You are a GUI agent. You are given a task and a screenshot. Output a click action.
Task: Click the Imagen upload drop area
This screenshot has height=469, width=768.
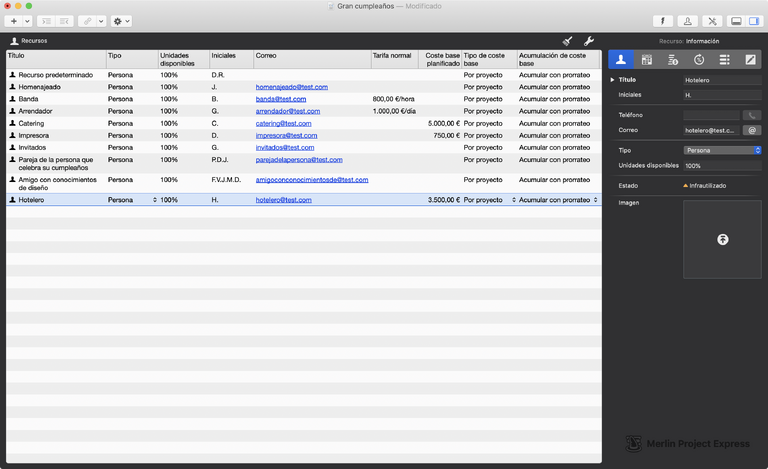tap(722, 239)
